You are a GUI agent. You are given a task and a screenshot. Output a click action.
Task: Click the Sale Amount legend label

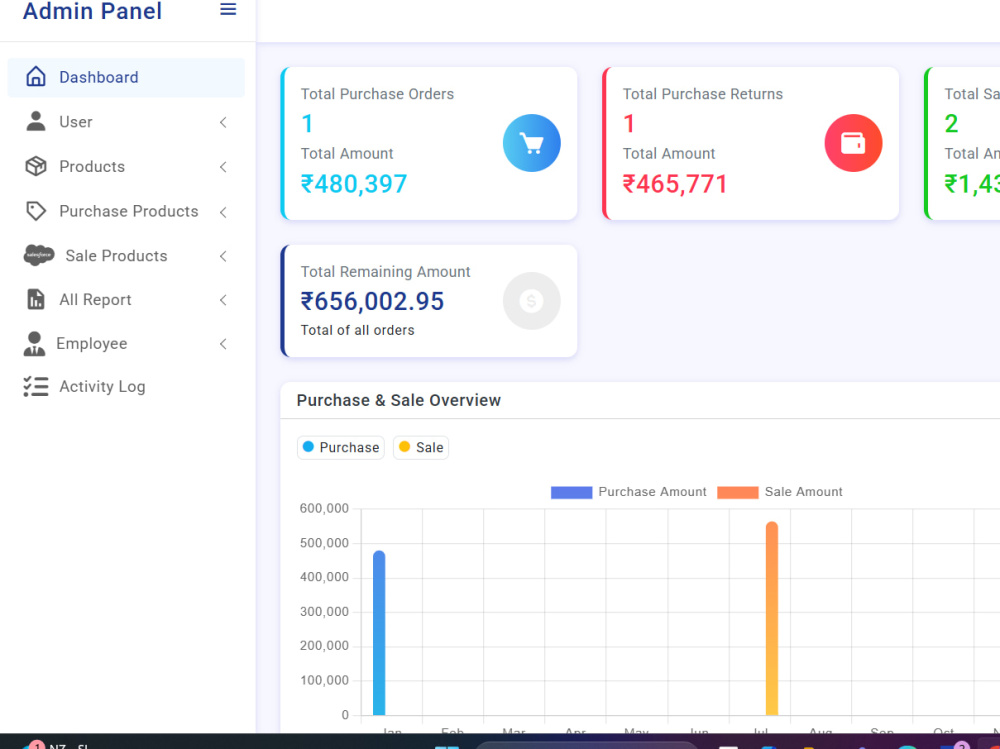tap(804, 492)
